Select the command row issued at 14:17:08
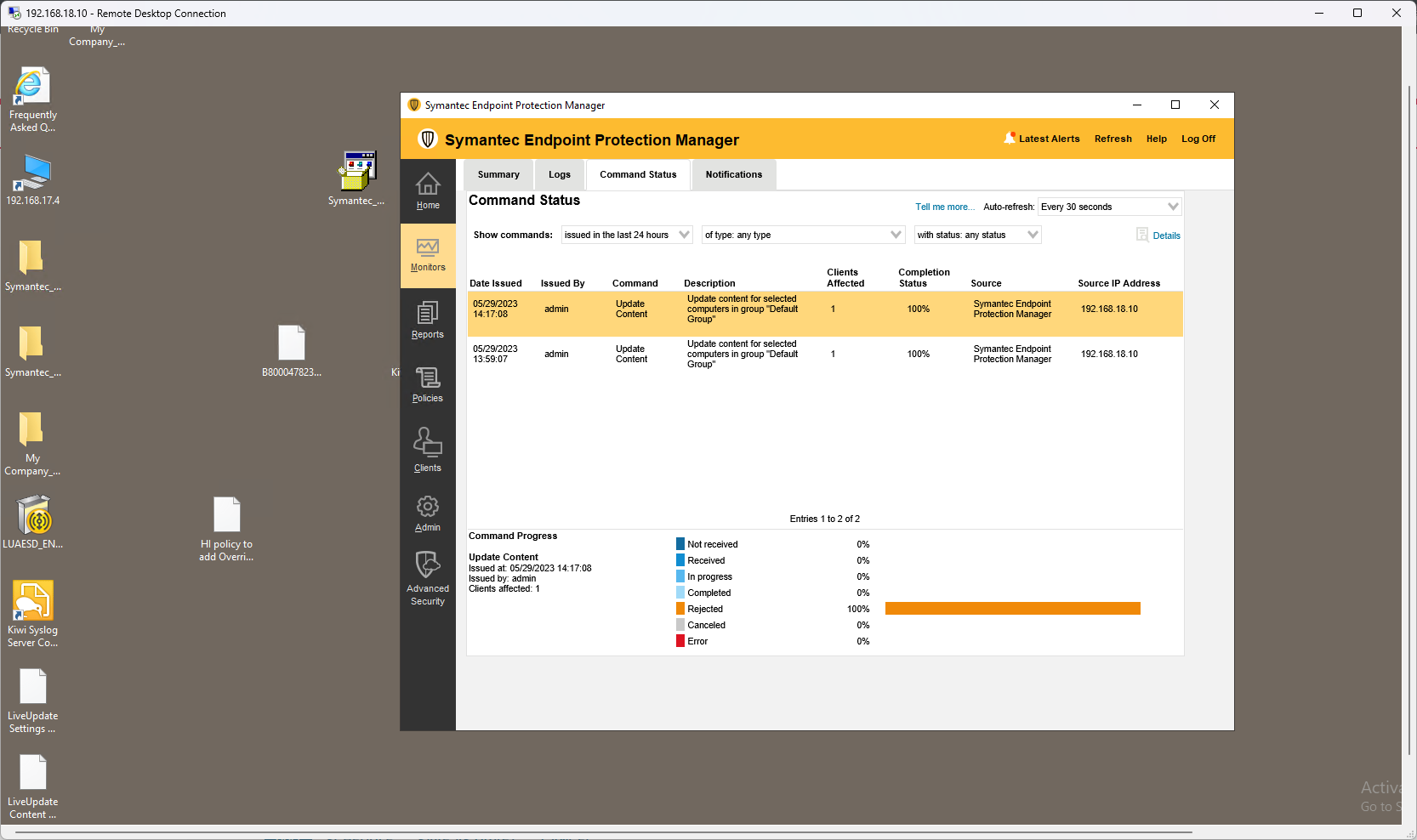This screenshot has width=1417, height=840. click(x=825, y=314)
